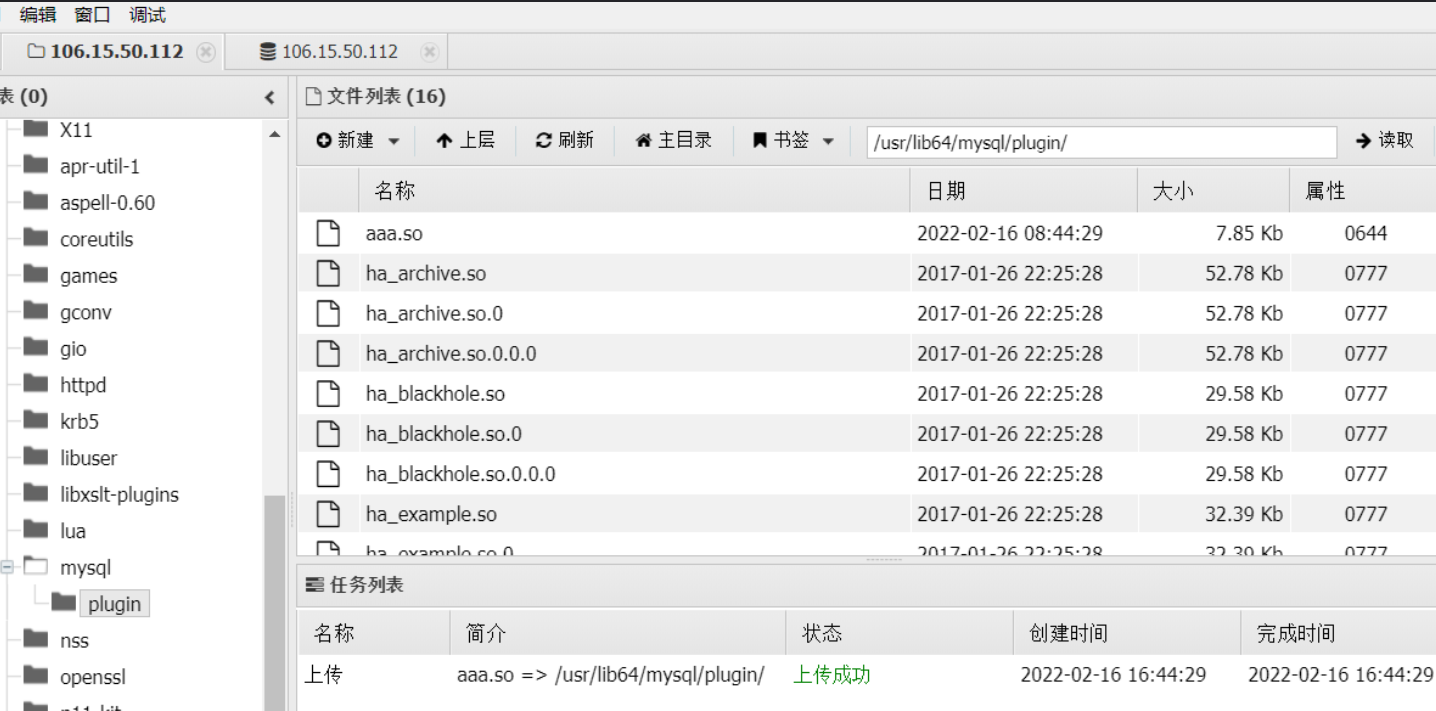Screen dimensions: 1436x711
Task: Open the 新建 dropdown arrow
Action: pyautogui.click(x=393, y=142)
